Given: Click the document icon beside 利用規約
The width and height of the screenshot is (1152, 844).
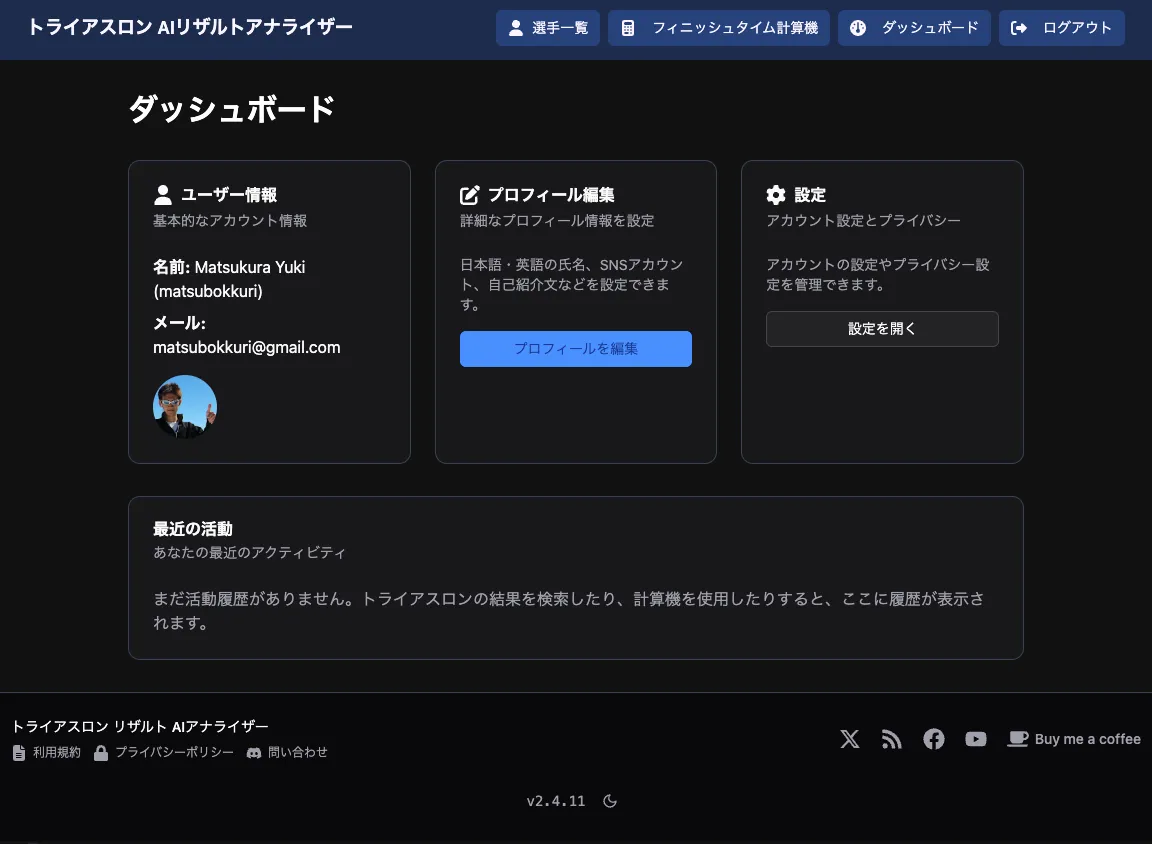Looking at the screenshot, I should tap(19, 752).
